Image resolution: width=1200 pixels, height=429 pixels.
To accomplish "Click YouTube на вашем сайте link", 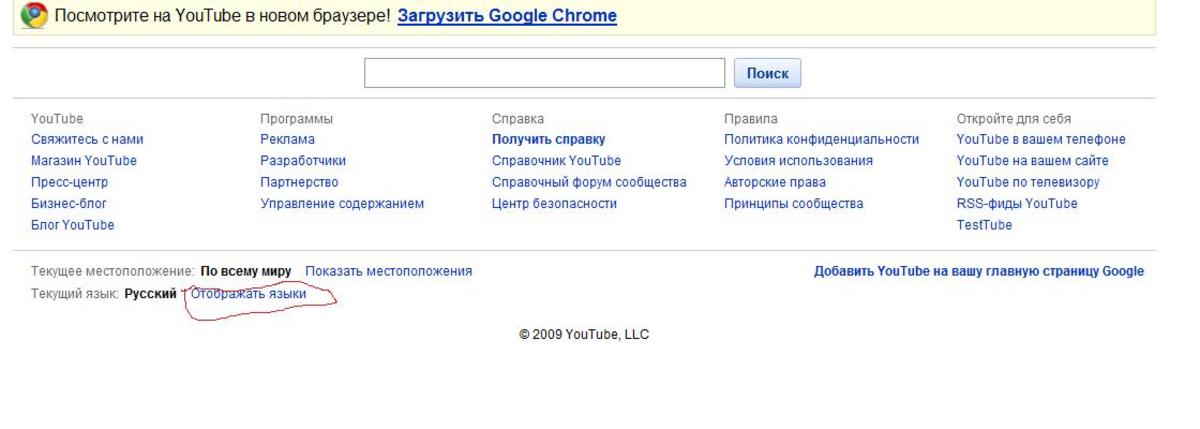I will (x=1033, y=161).
